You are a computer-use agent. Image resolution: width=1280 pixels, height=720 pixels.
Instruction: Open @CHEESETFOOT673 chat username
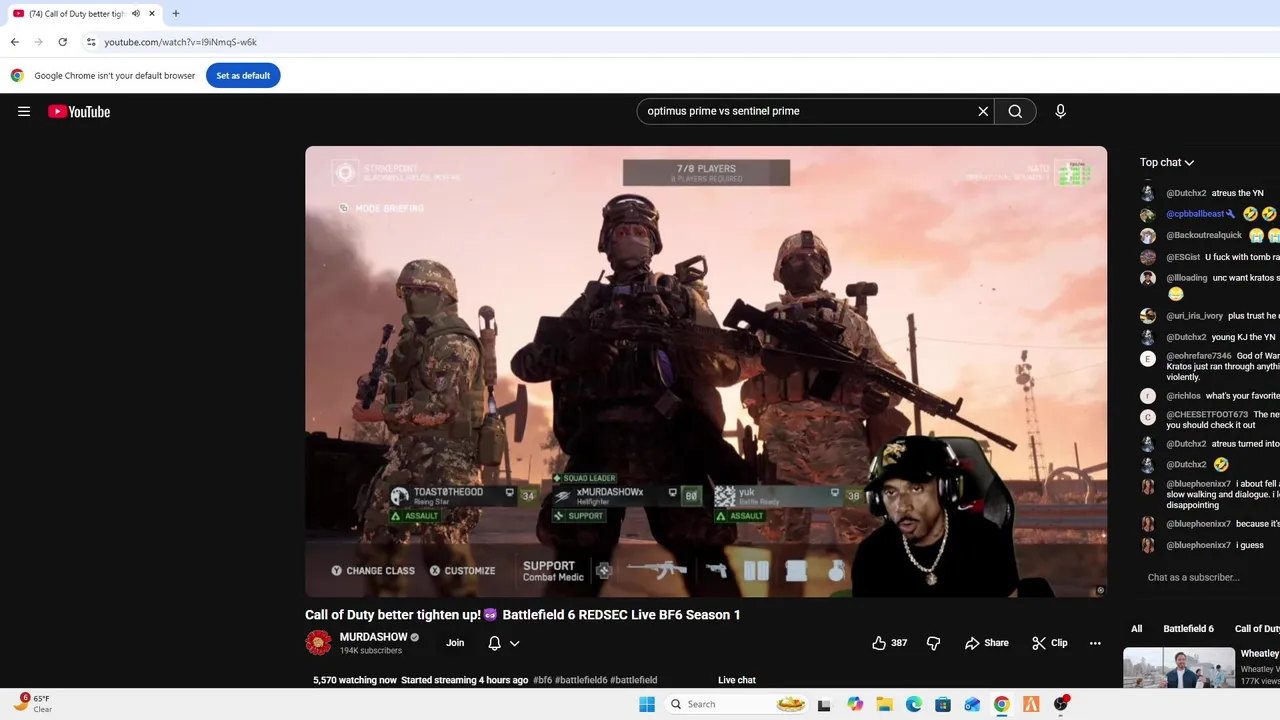tap(1207, 414)
